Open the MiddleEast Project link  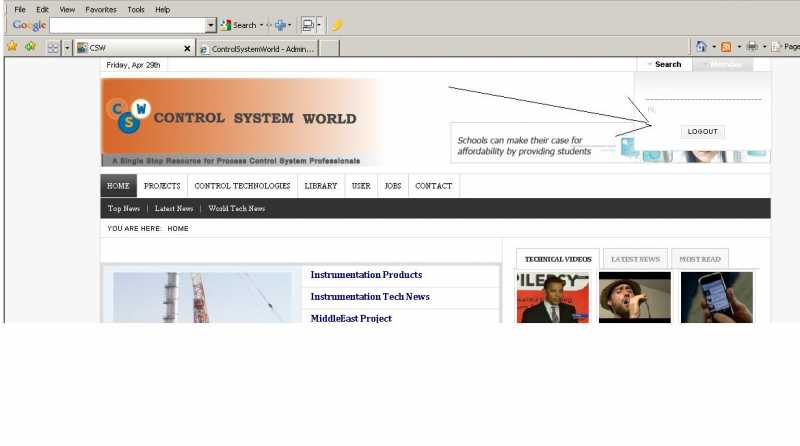[x=351, y=318]
